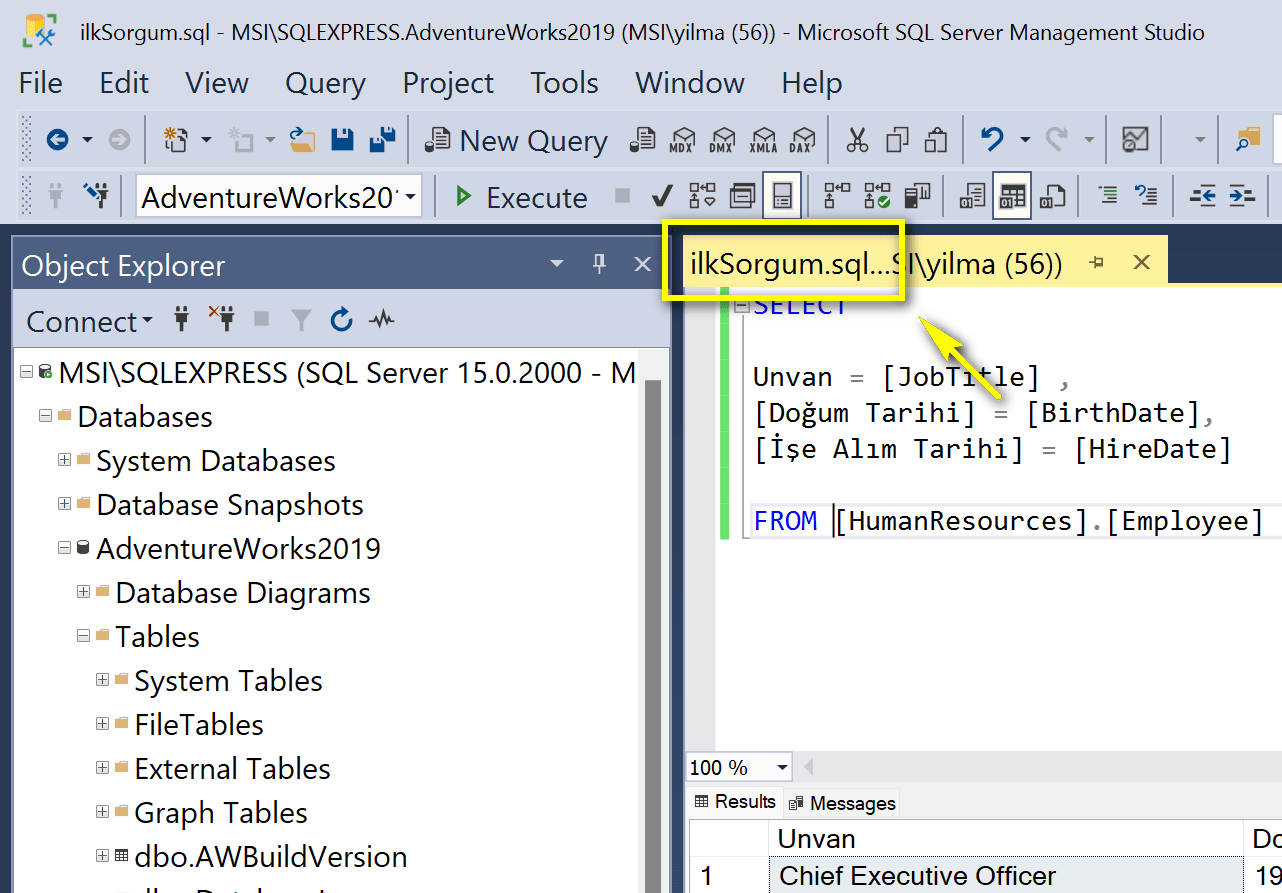Save the file with the single diskette icon
This screenshot has height=893, width=1282.
click(342, 140)
